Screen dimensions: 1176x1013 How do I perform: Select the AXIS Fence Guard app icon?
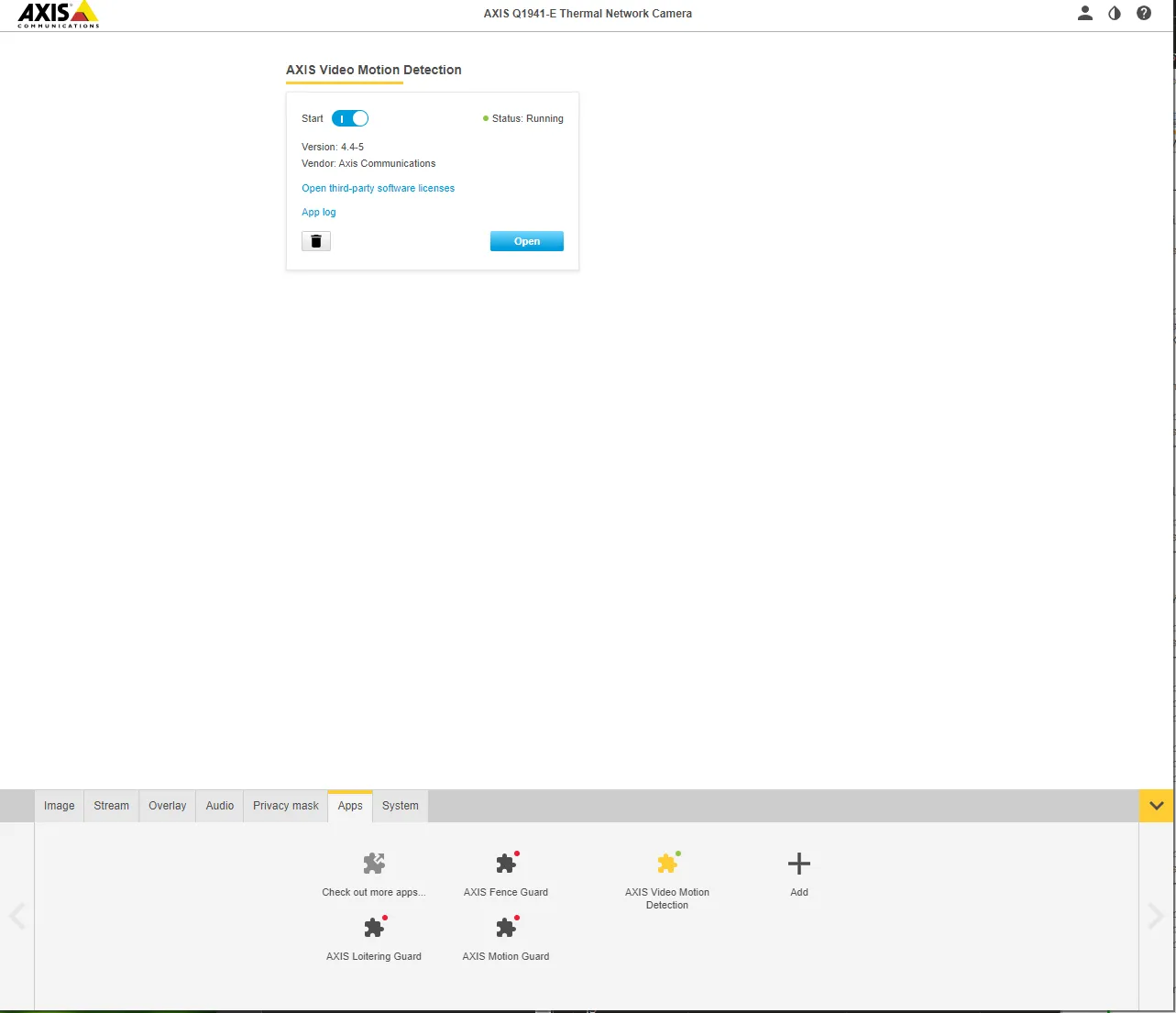[x=506, y=863]
